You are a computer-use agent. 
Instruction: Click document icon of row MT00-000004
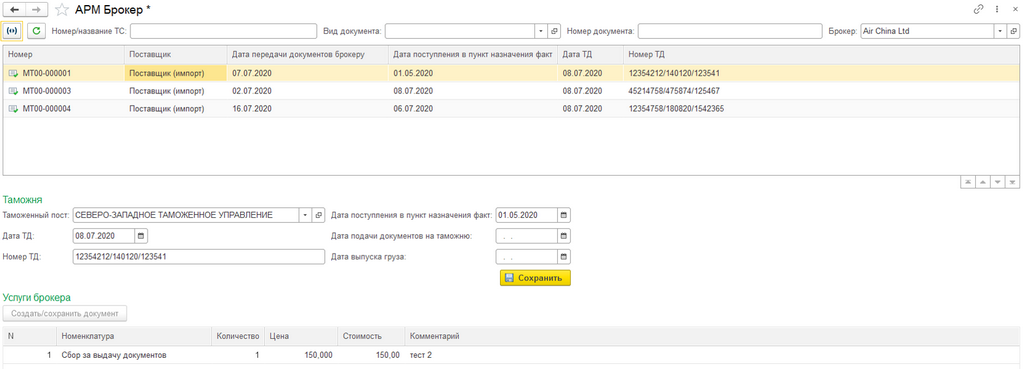point(13,109)
